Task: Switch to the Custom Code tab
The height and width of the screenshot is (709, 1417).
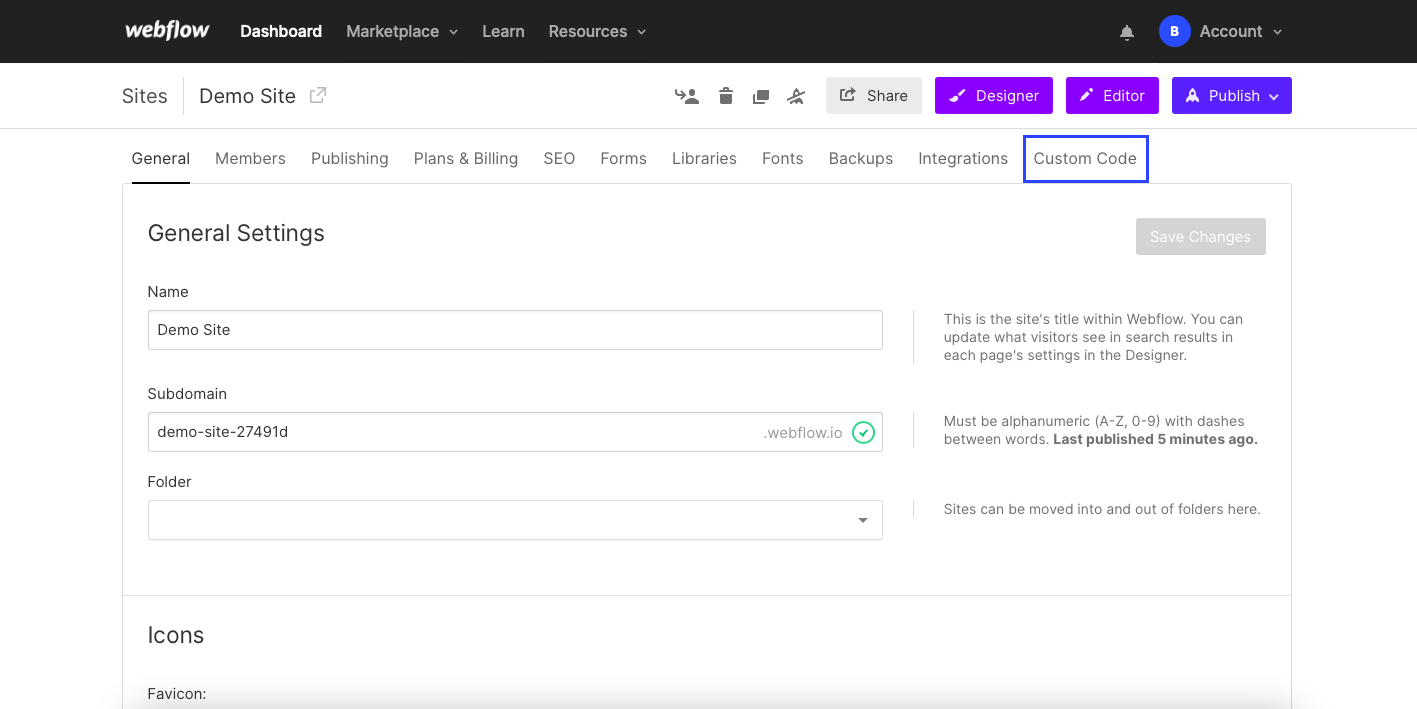Action: click(1085, 158)
